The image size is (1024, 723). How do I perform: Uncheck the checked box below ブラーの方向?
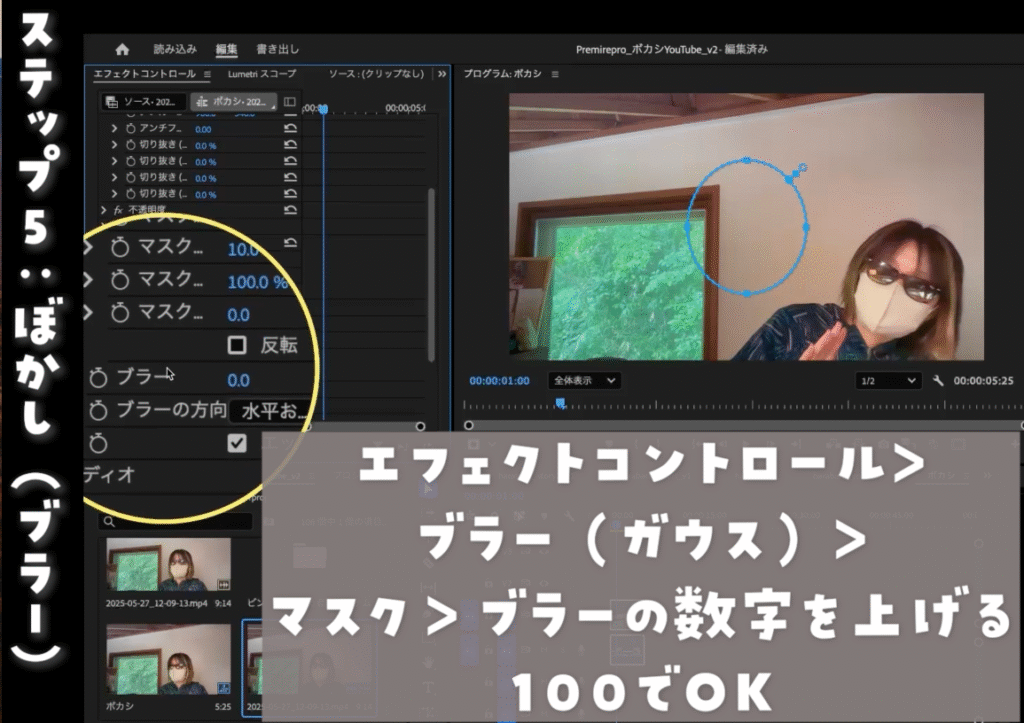coord(237,443)
